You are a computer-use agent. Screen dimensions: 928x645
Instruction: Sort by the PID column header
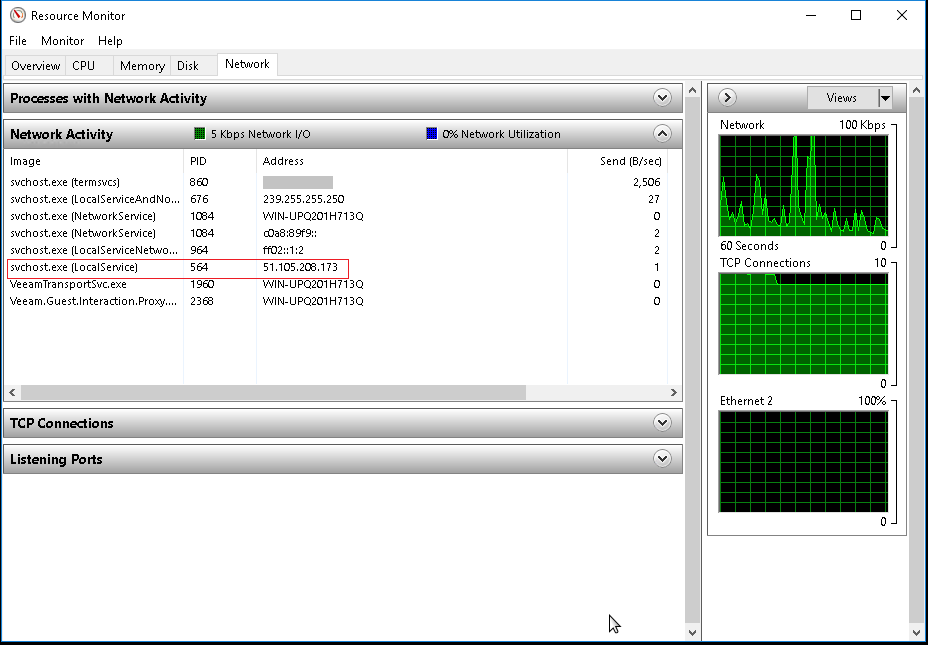point(220,161)
